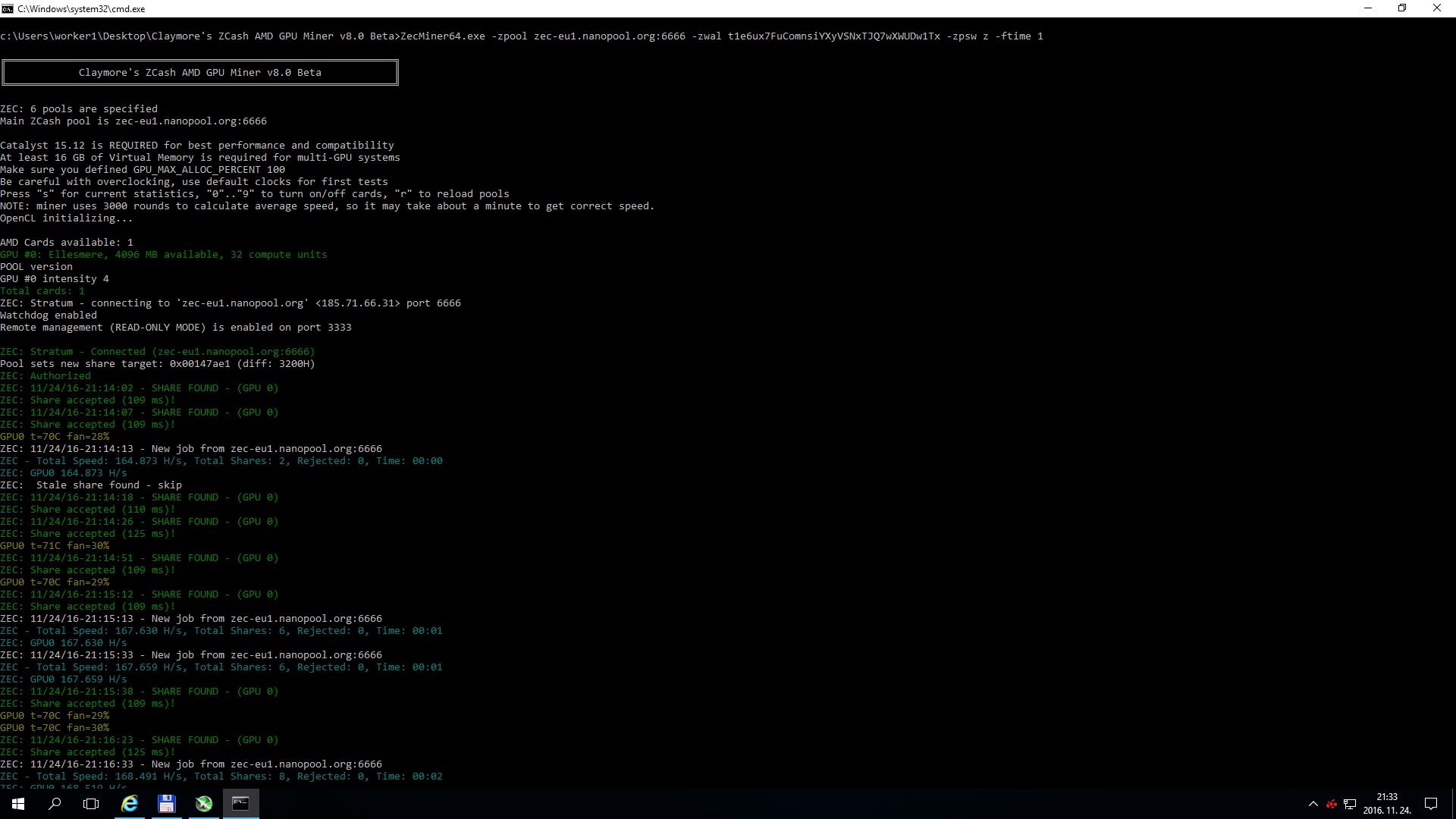Open the network status tray icon
This screenshot has height=819, width=1456.
pos(1350,804)
